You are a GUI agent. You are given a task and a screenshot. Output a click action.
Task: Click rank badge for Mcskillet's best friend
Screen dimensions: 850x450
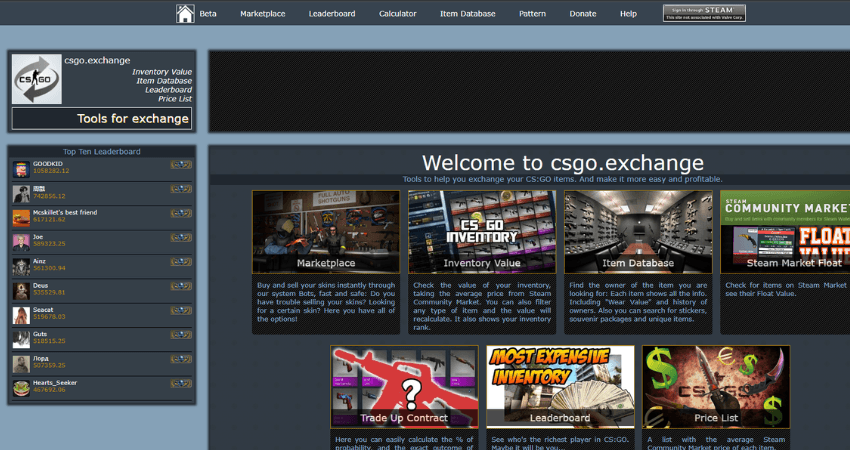(181, 214)
